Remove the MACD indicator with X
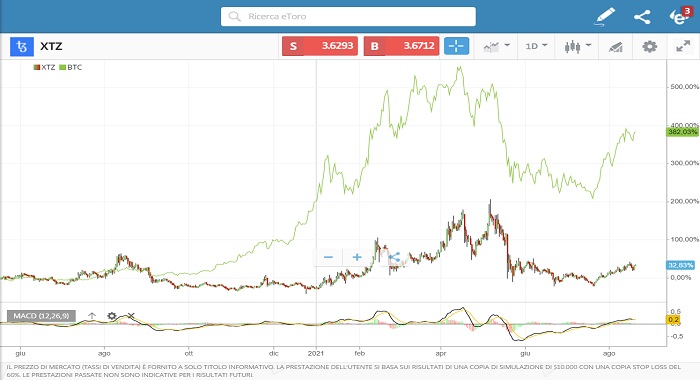700x380 pixels. [x=131, y=316]
